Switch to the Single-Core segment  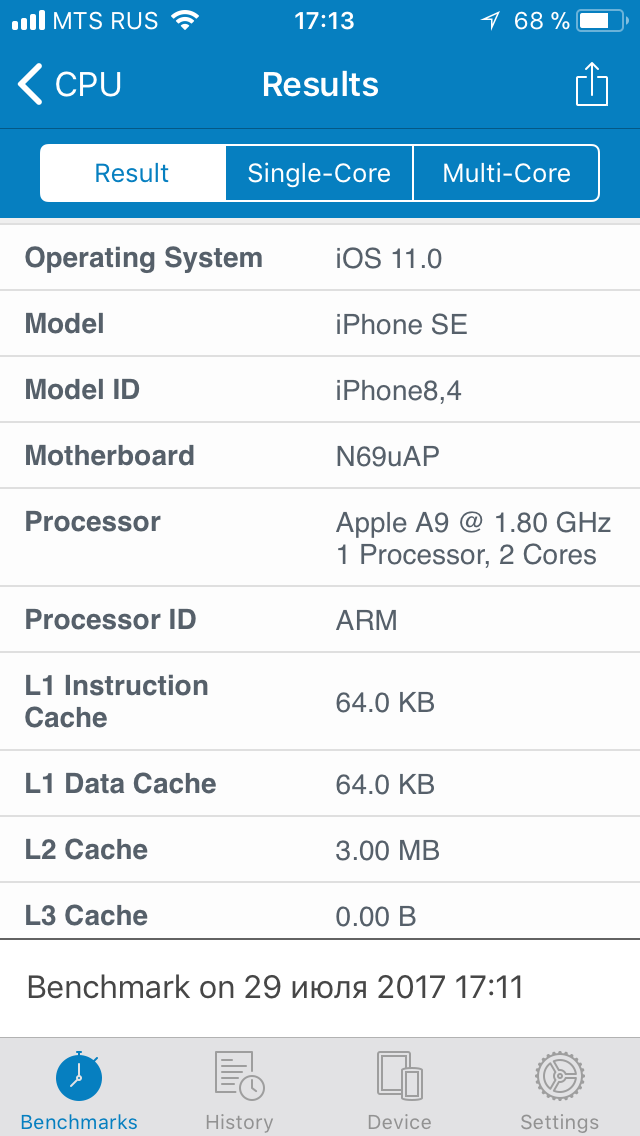point(319,173)
